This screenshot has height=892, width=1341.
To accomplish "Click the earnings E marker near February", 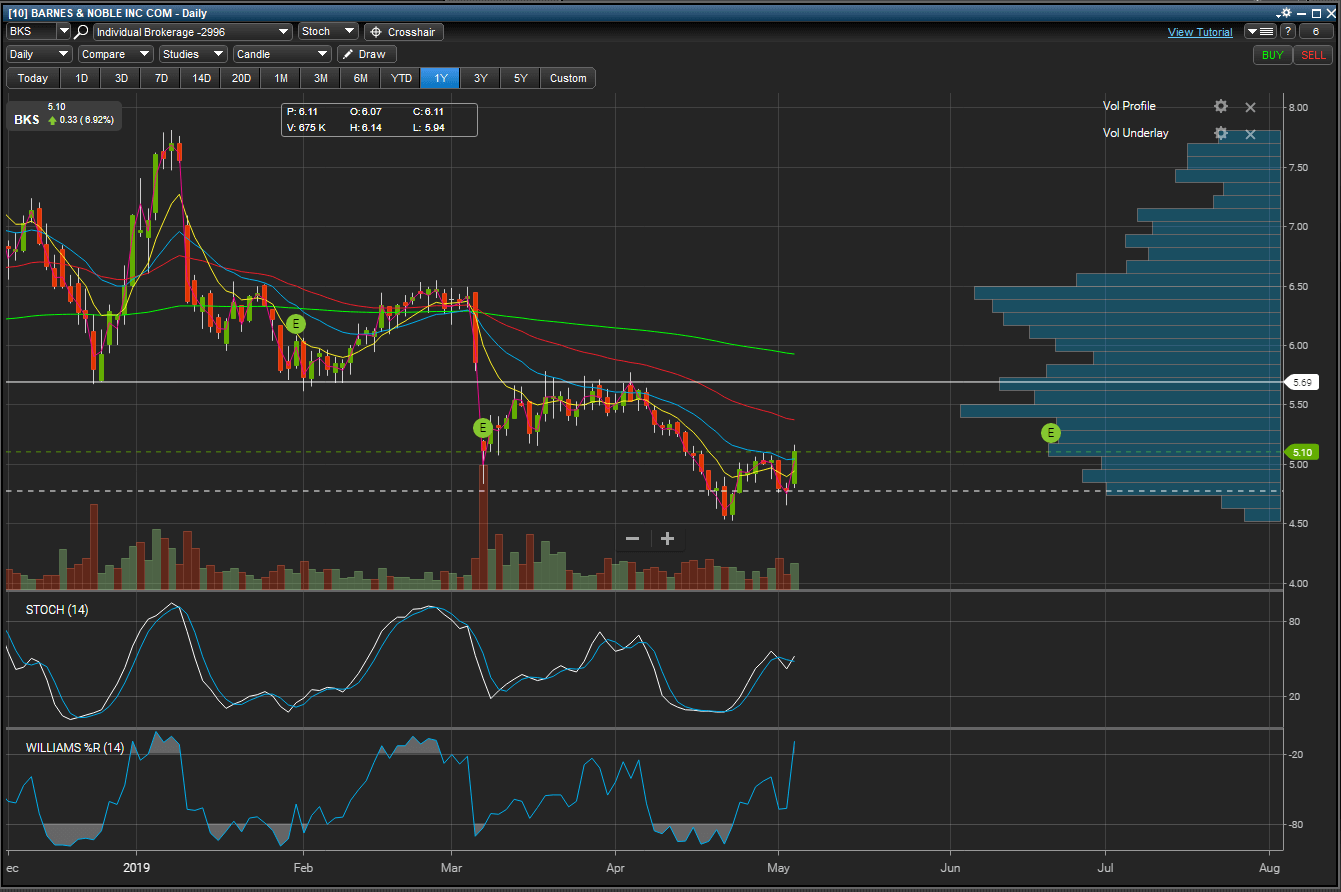I will pos(296,323).
